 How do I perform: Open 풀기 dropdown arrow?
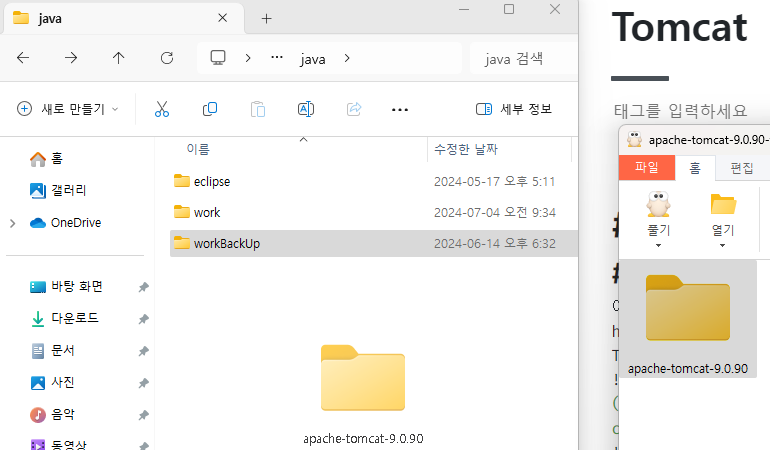659,245
